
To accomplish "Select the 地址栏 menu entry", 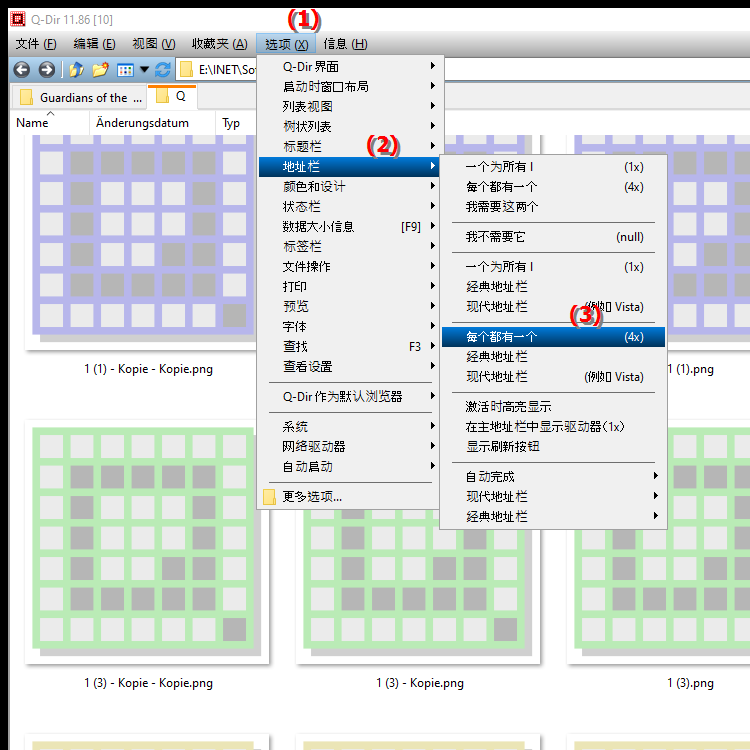I will 349,166.
